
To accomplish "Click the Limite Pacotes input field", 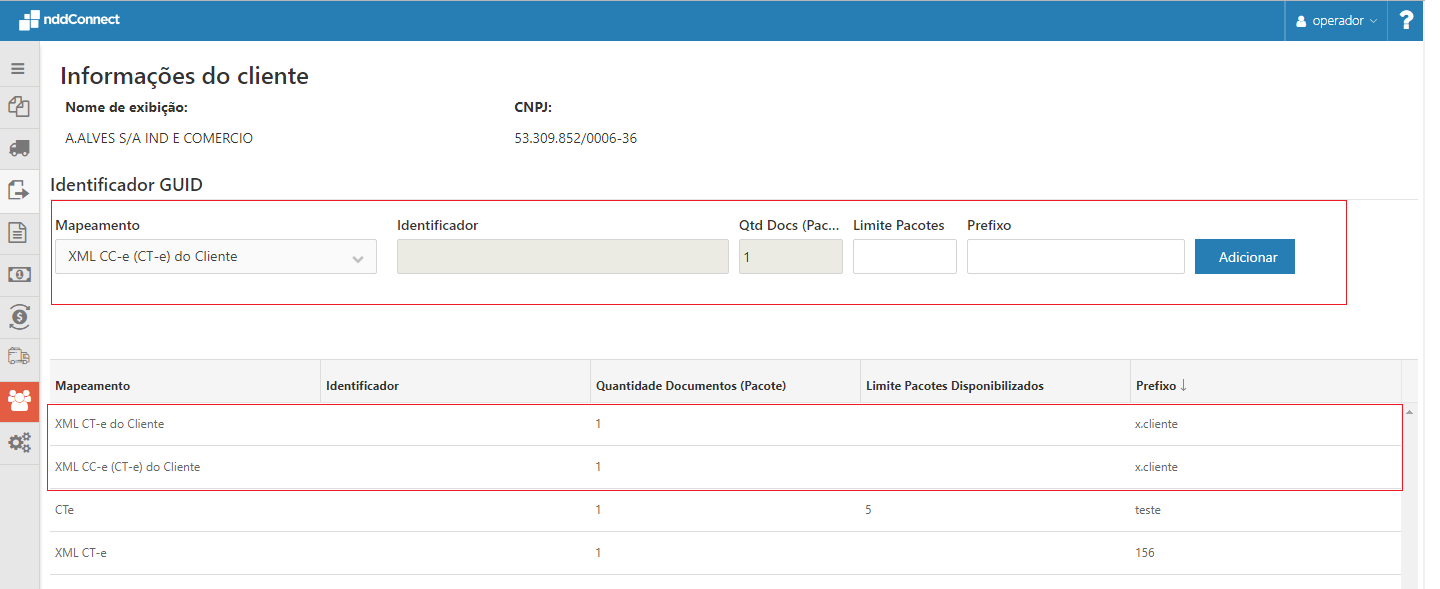I will [904, 257].
